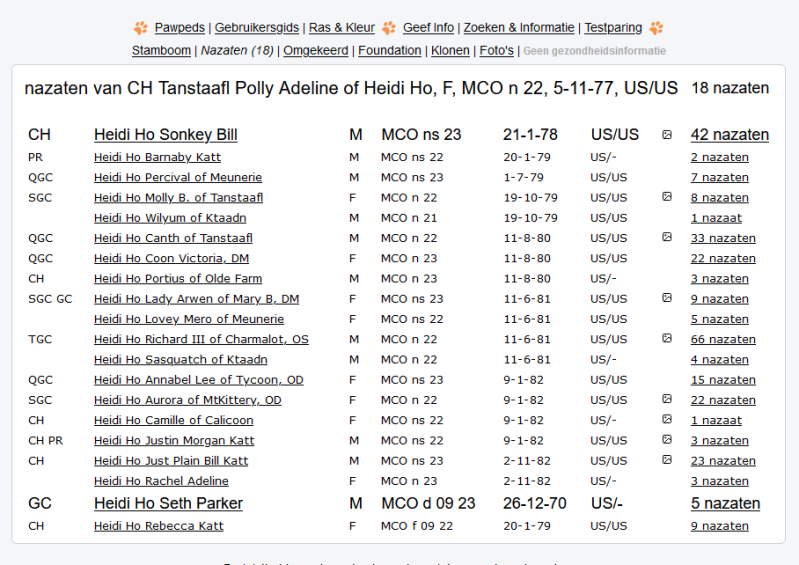
Task: Open photo icon for Justin Morgan Katt
Action: pyautogui.click(x=667, y=440)
